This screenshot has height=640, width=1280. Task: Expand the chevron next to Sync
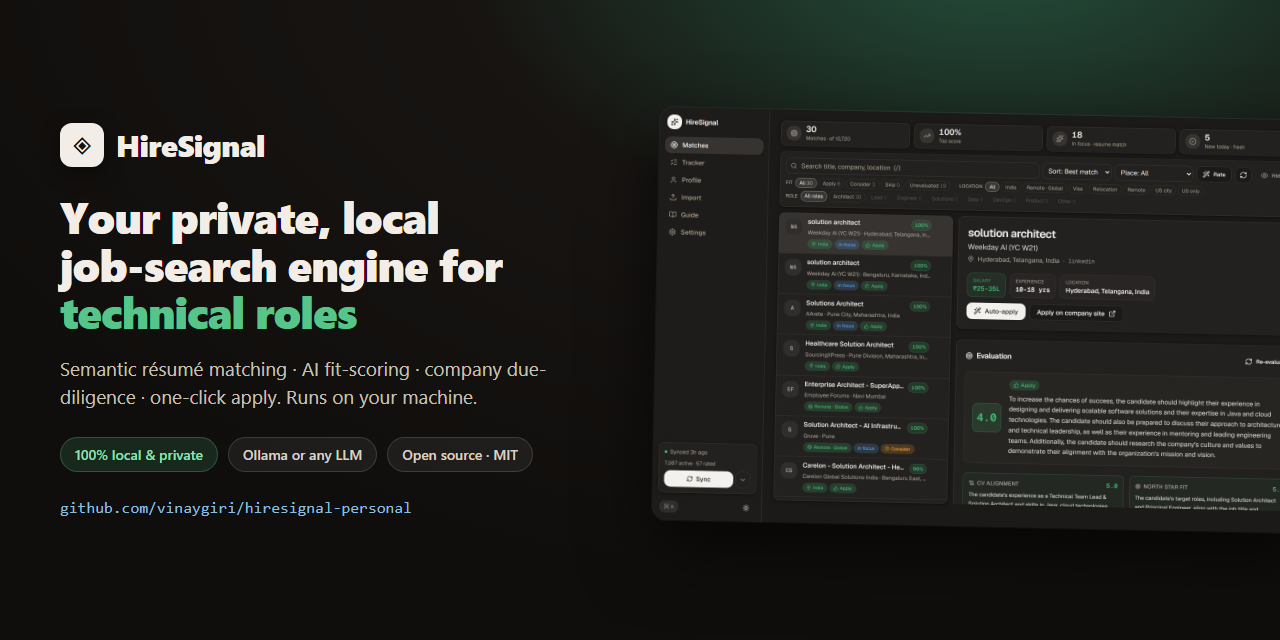[x=741, y=480]
